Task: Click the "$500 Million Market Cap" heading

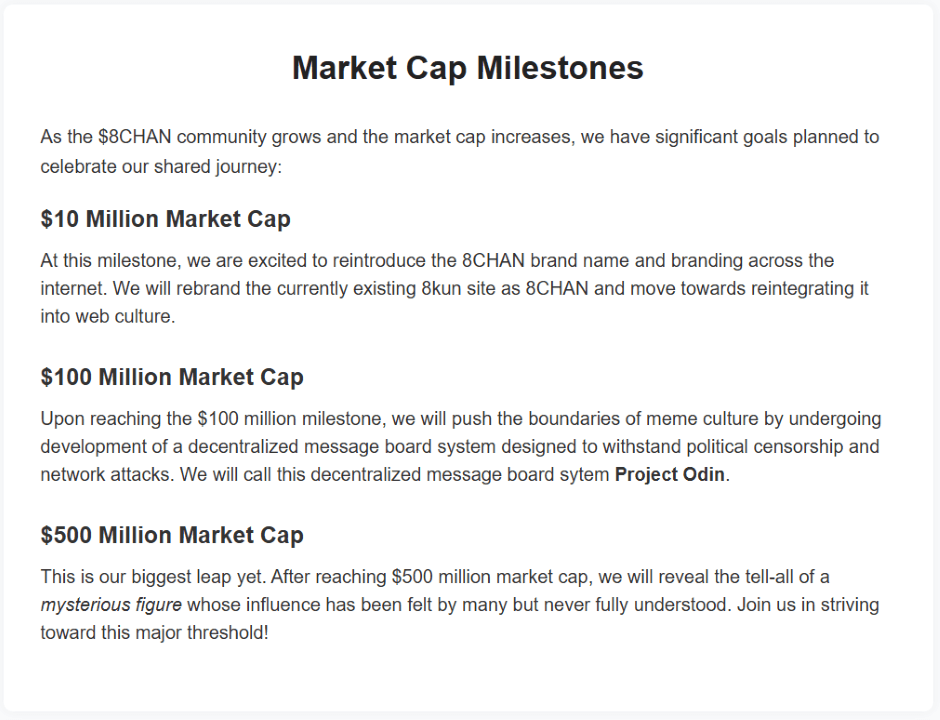Action: click(172, 535)
